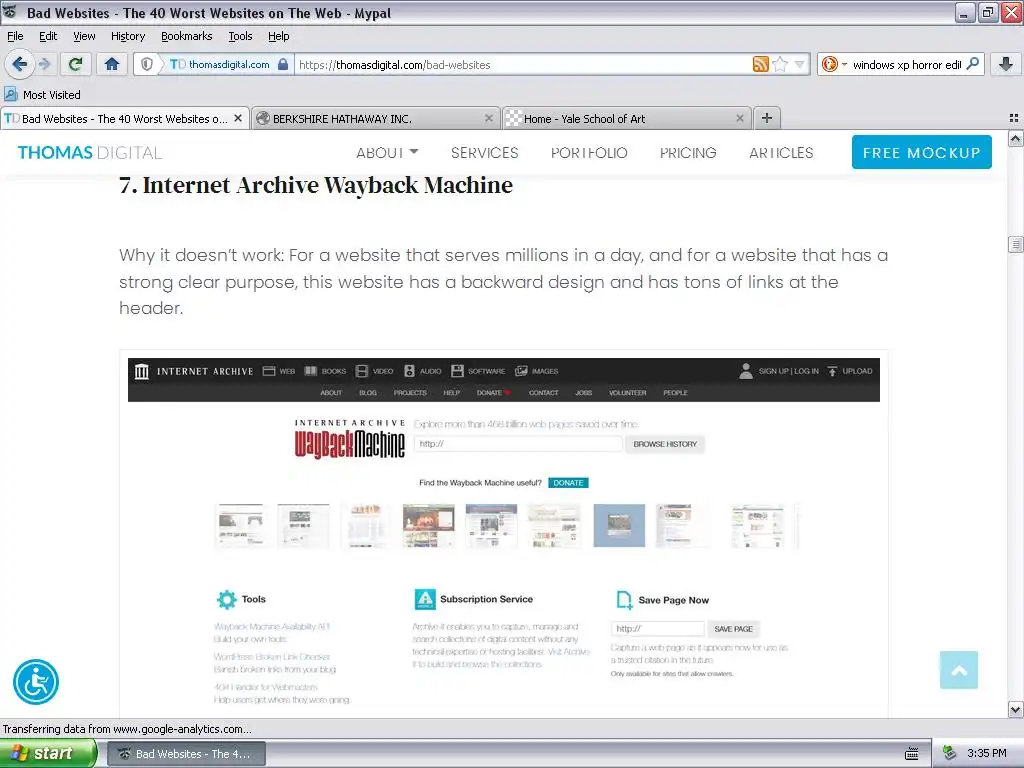Click the RSS feed icon in address bar

(760, 64)
